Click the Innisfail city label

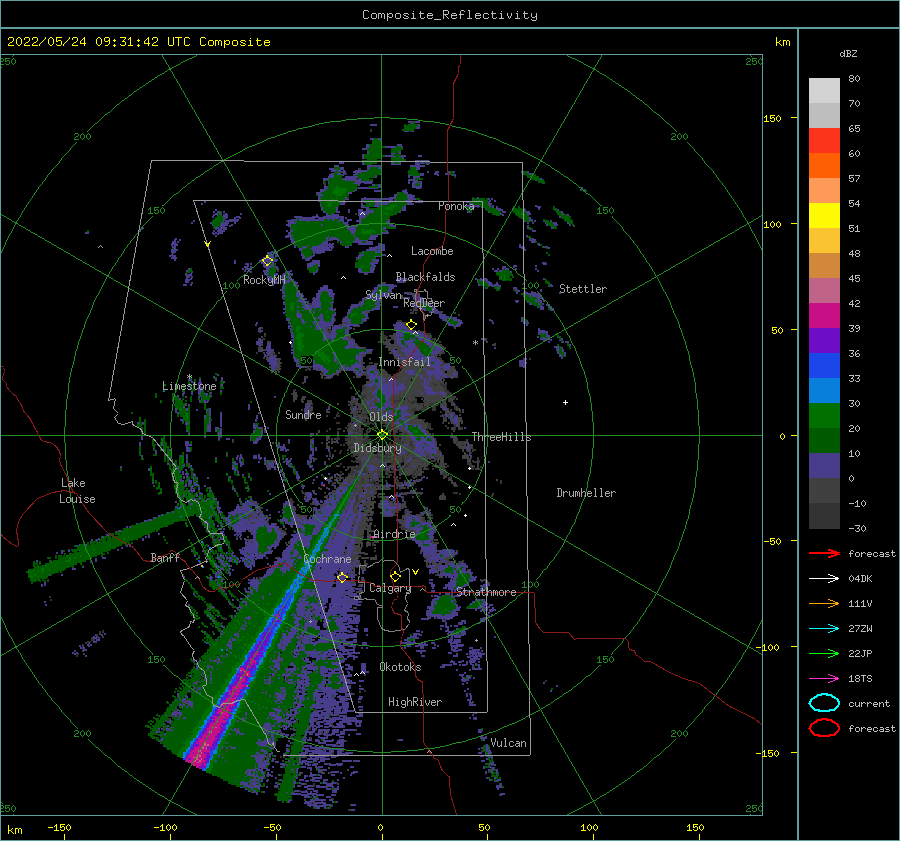tap(404, 362)
